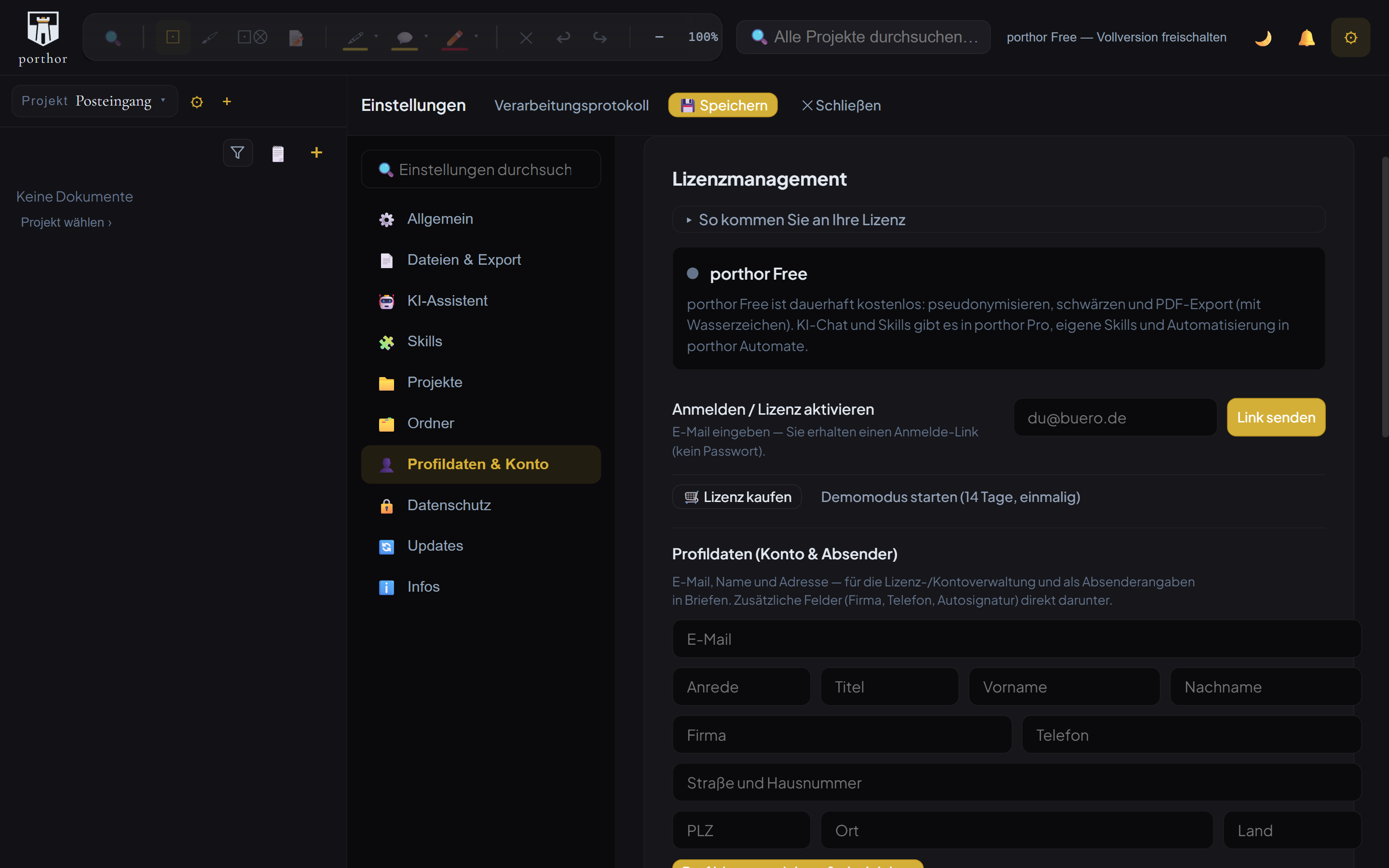This screenshot has width=1389, height=868.
Task: Open Ordner settings section
Action: point(481,423)
